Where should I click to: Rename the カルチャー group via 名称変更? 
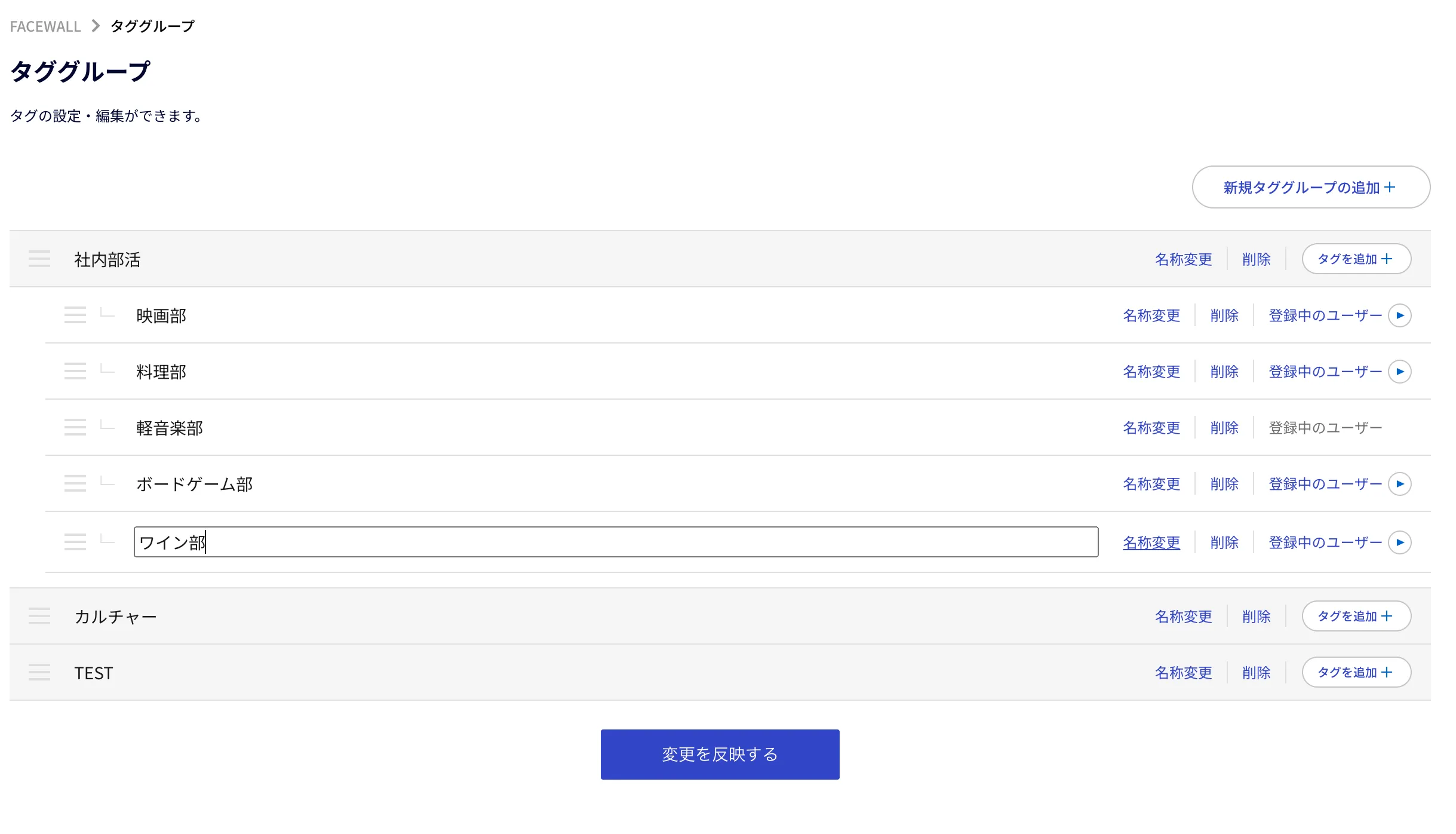point(1183,617)
